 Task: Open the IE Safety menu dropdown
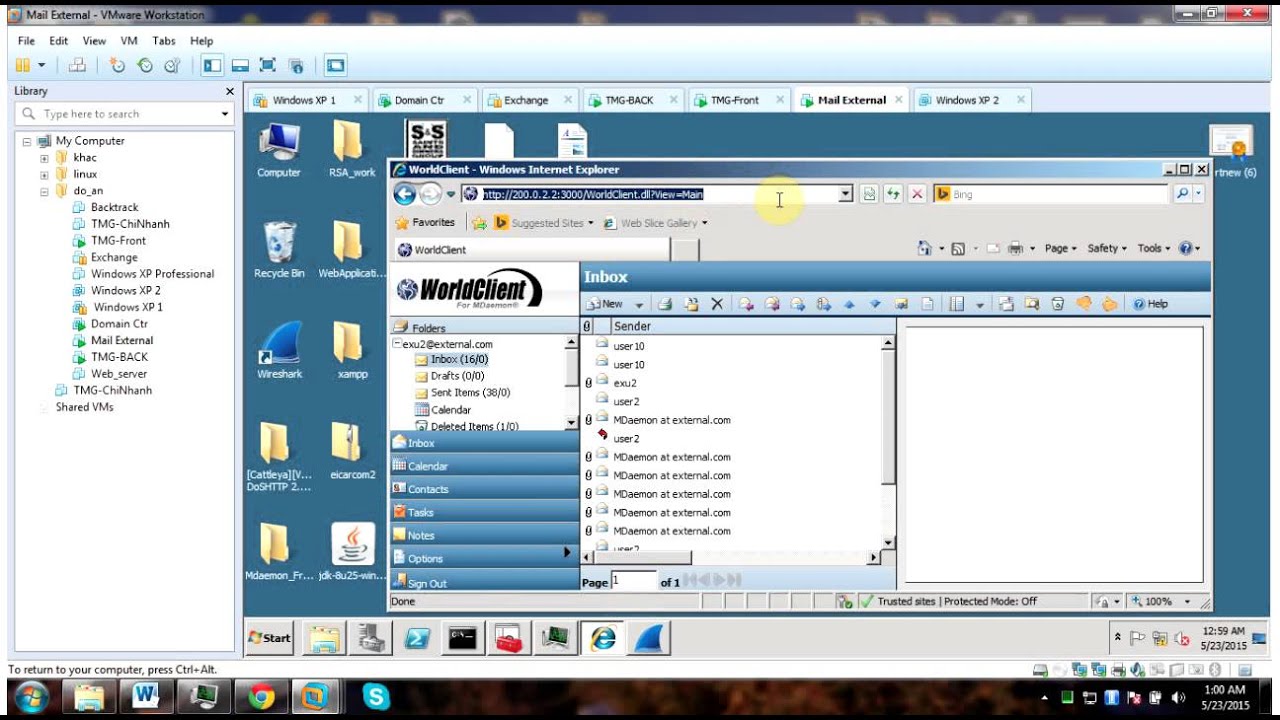point(1107,249)
